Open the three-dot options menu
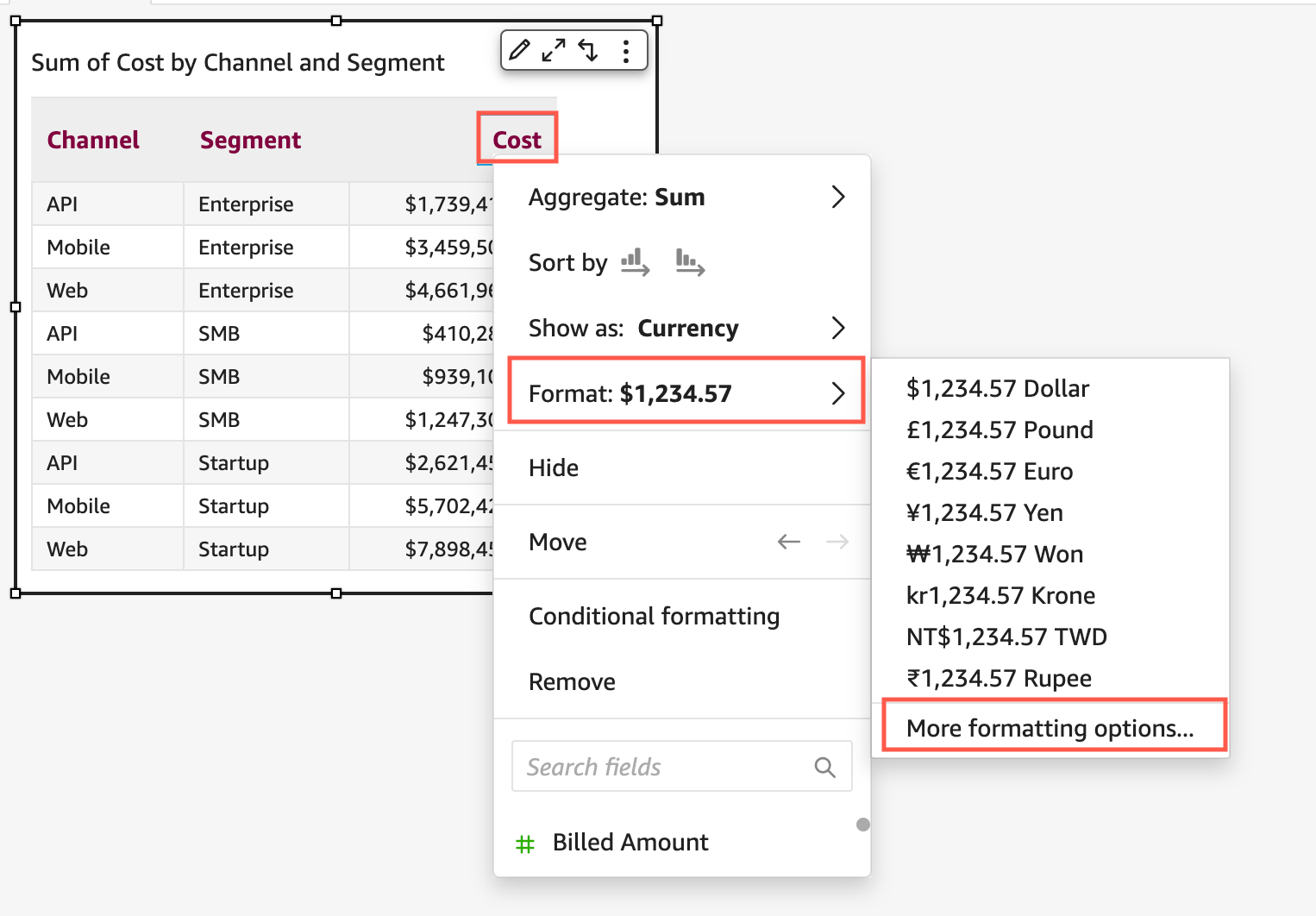This screenshot has width=1316, height=916. [x=626, y=50]
